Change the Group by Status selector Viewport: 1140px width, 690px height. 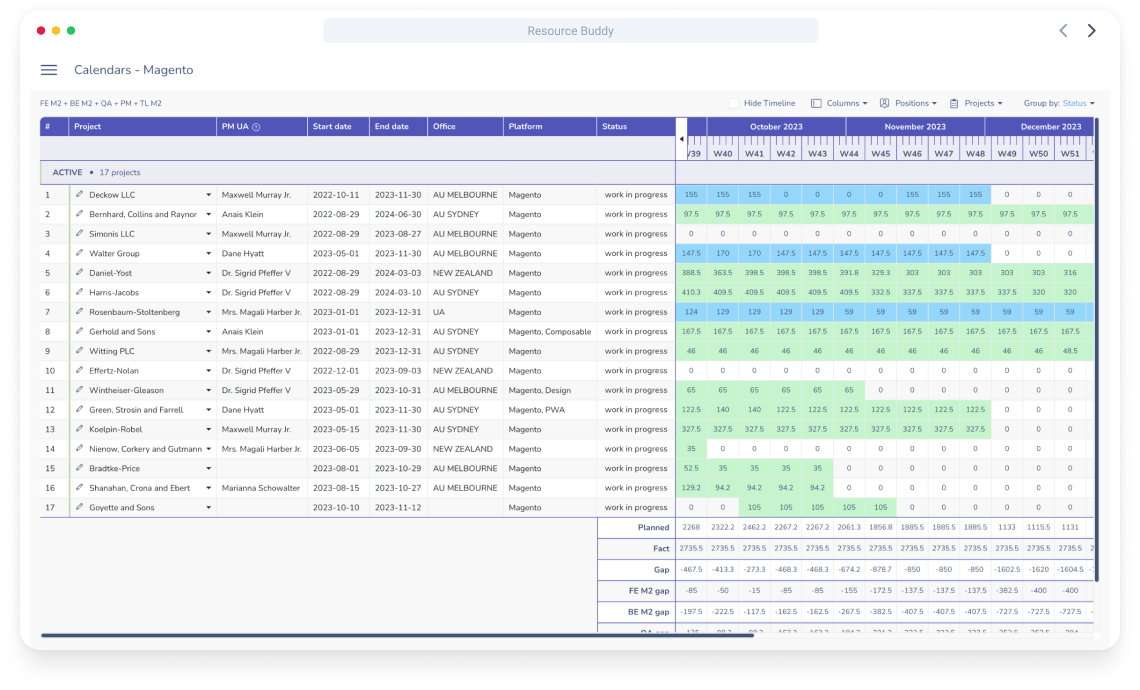pos(1078,103)
